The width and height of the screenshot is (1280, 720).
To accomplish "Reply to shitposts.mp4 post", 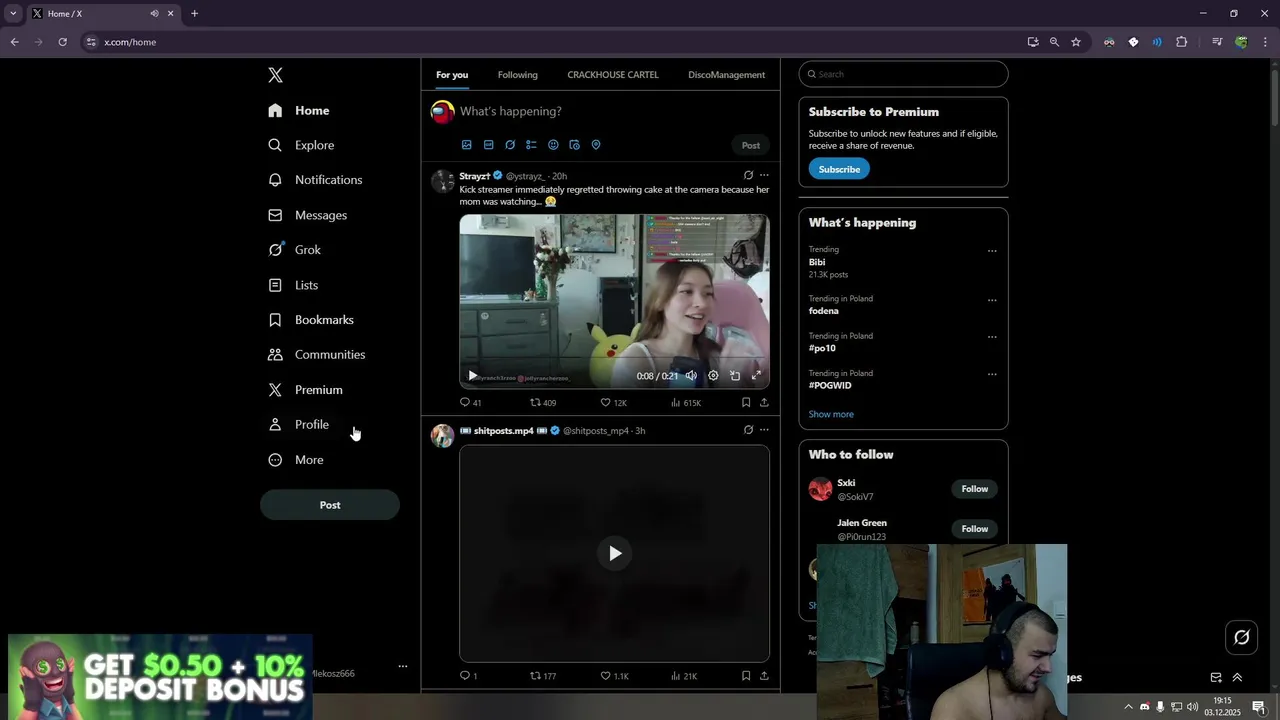I will (x=468, y=676).
